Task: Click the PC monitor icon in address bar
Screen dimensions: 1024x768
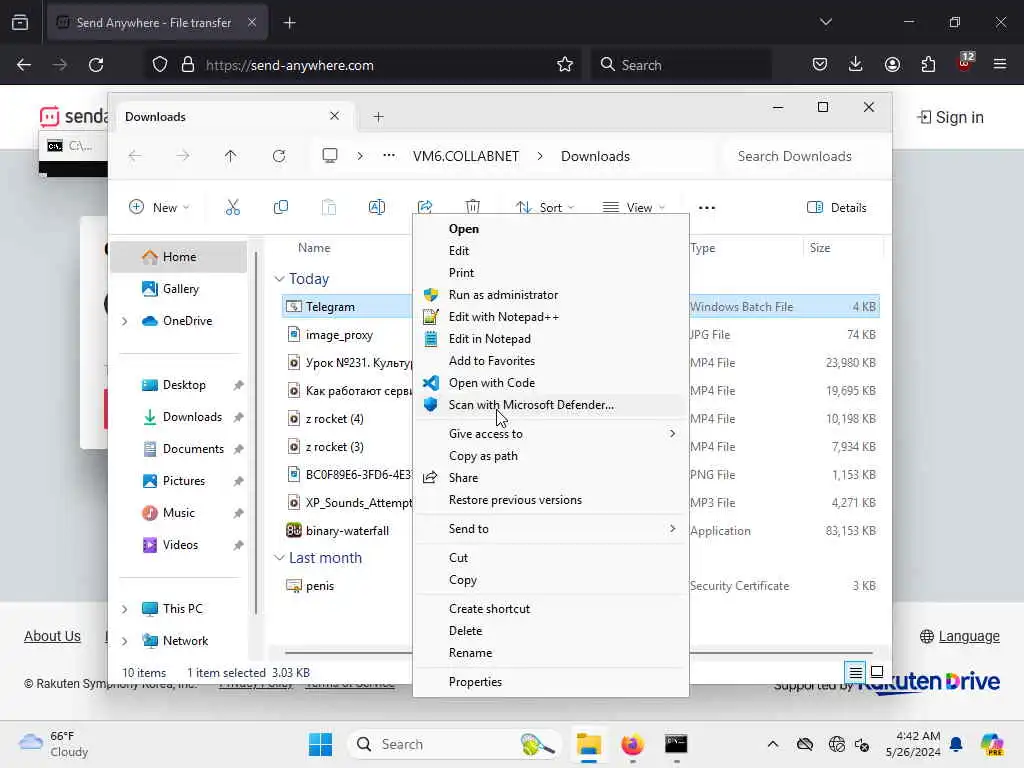Action: tap(330, 155)
